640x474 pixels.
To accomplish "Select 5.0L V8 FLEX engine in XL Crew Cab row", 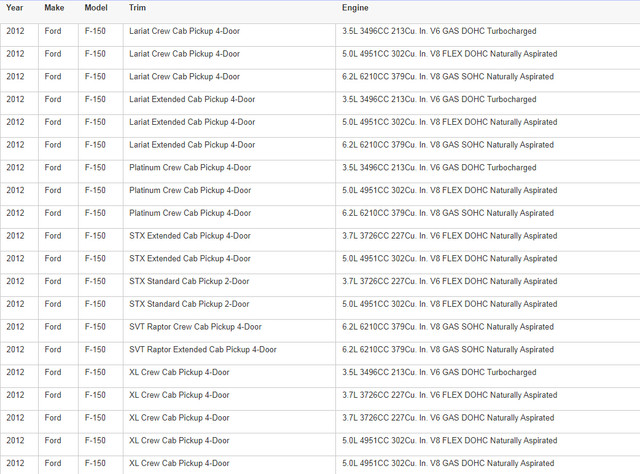I will [x=449, y=441].
